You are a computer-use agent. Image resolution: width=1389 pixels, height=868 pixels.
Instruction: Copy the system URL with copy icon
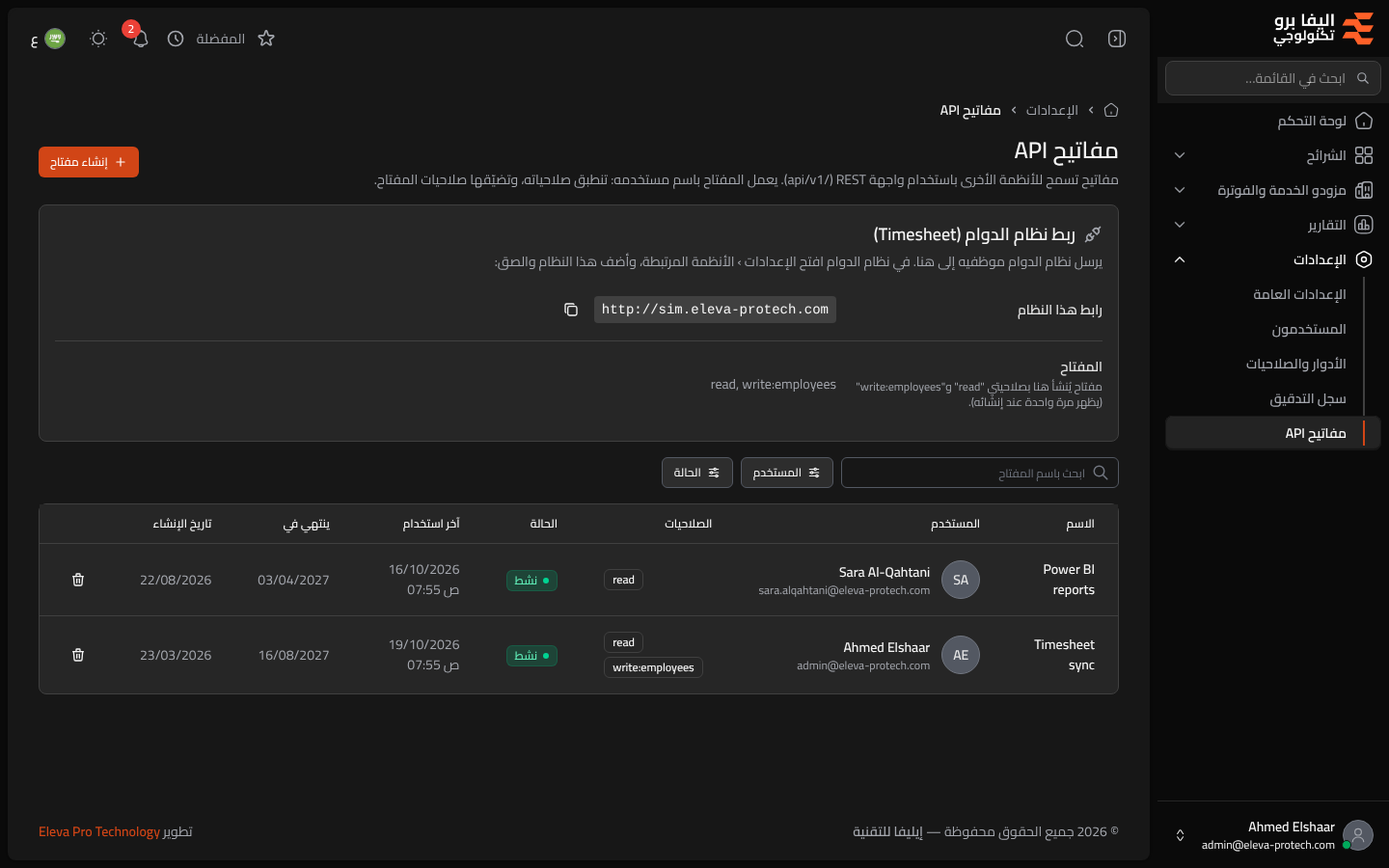571,310
